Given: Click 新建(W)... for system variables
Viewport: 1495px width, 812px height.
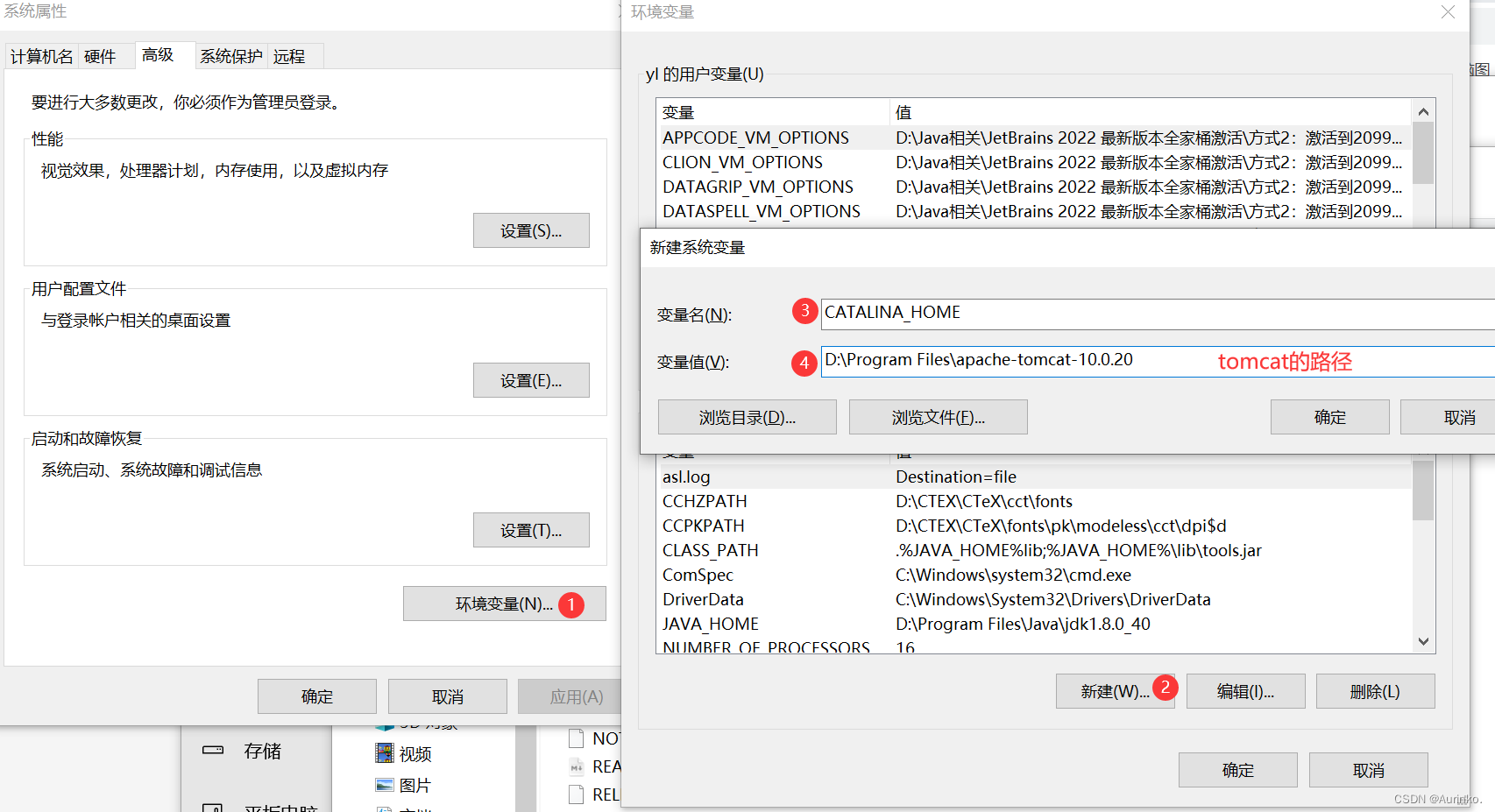Looking at the screenshot, I should coord(1115,691).
